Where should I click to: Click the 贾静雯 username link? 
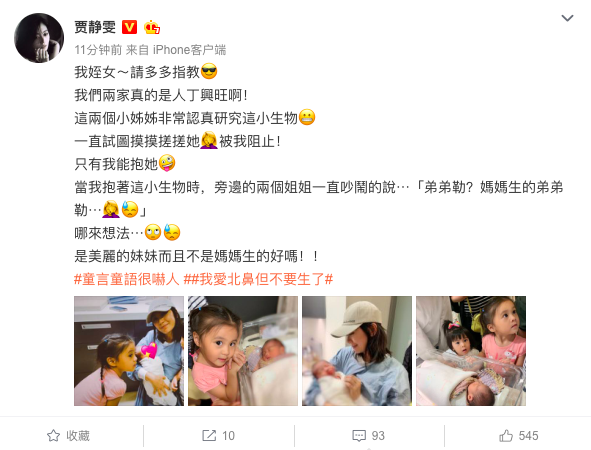[95, 27]
